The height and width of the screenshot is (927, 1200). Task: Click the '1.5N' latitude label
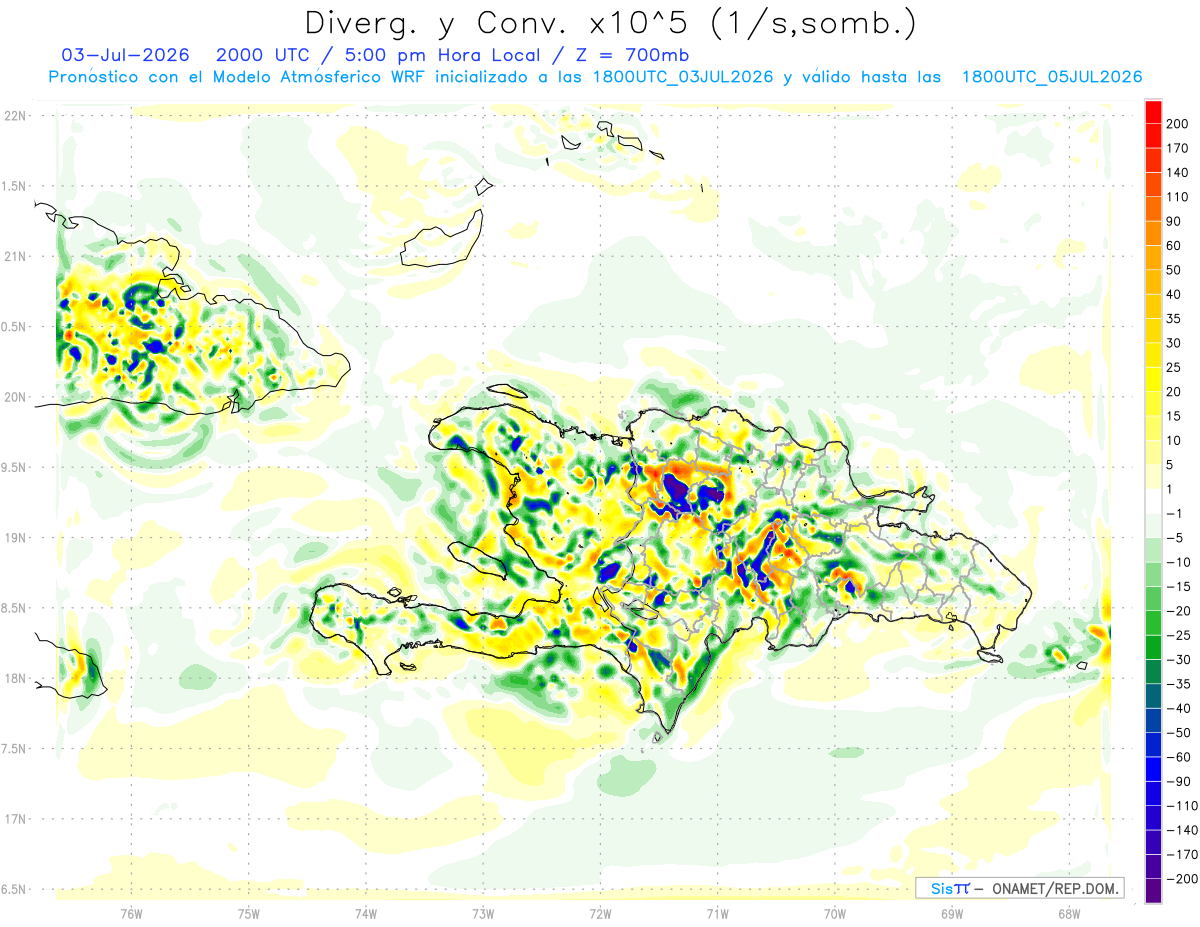[14, 186]
